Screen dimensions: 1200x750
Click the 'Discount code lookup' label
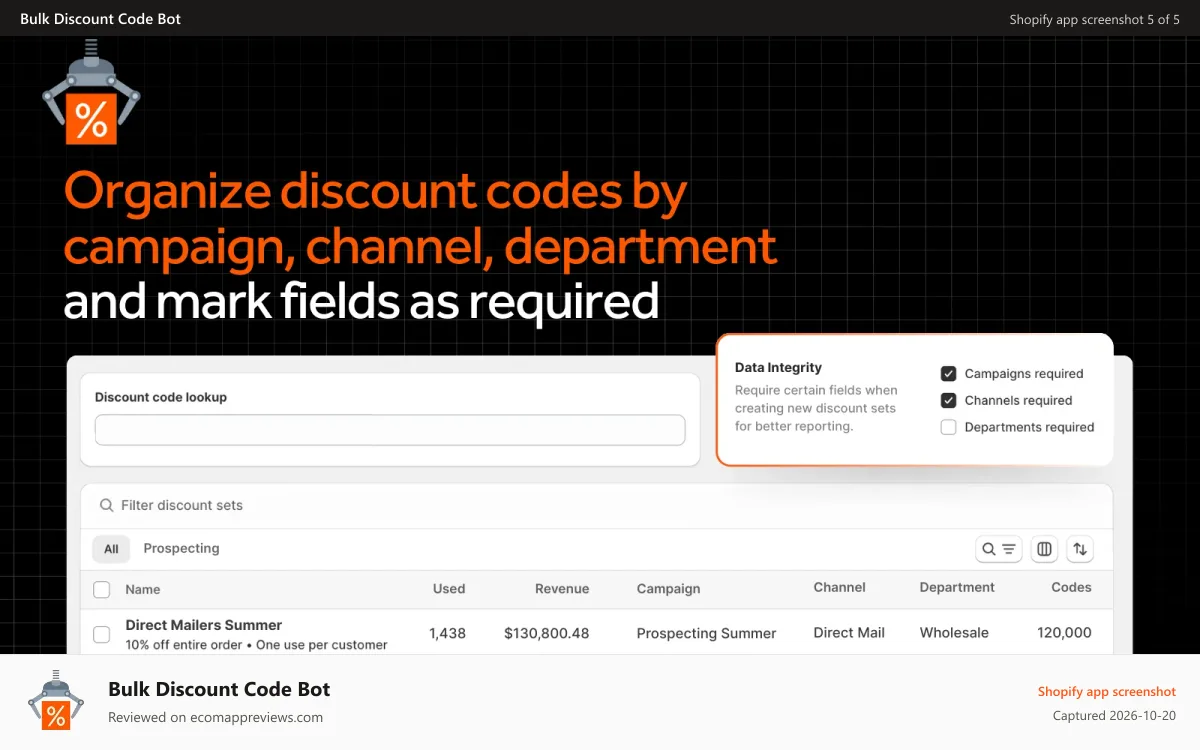[x=161, y=397]
